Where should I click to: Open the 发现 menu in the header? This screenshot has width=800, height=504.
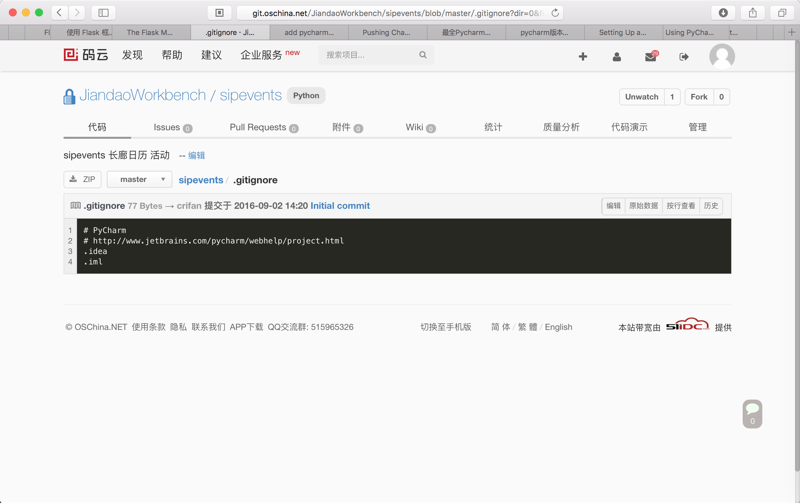(x=132, y=55)
